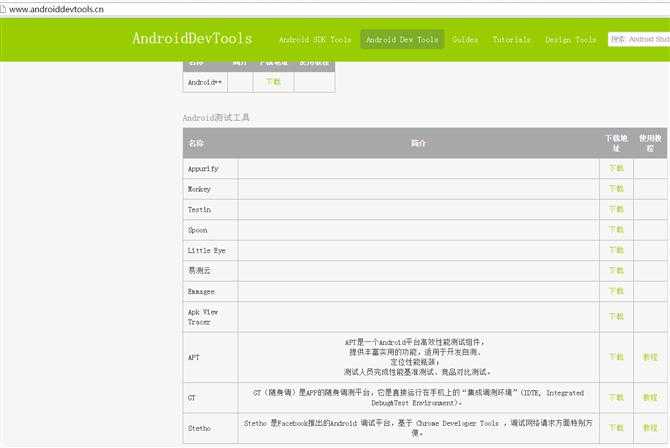Select the Spoon name cell
The image size is (670, 448).
point(211,230)
